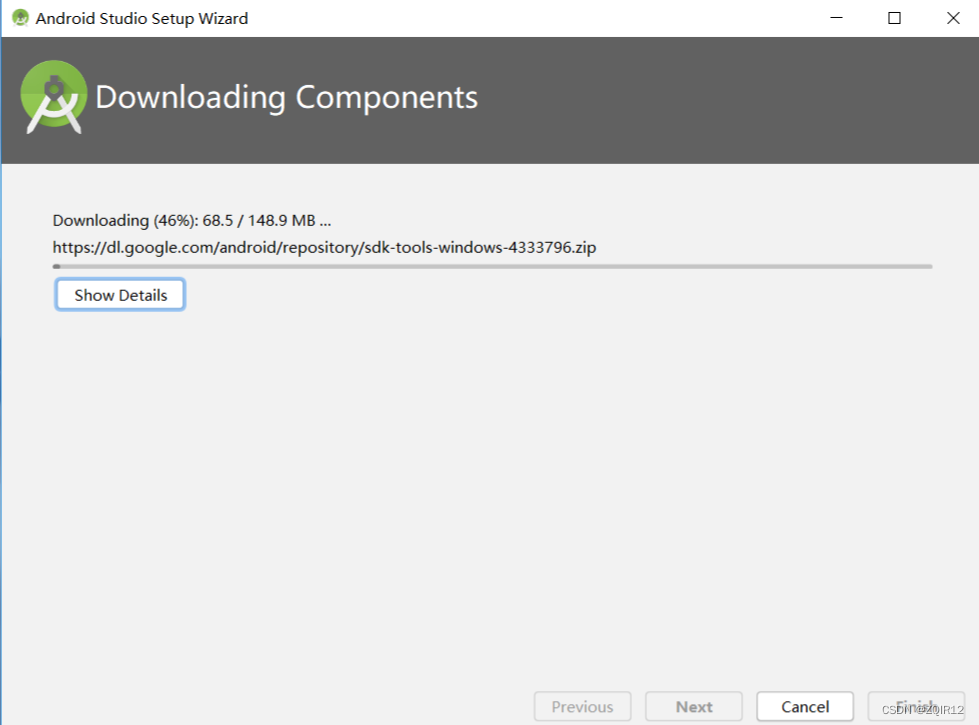Select the sdk-tools-windows zip URL text
979x725 pixels.
click(x=324, y=248)
